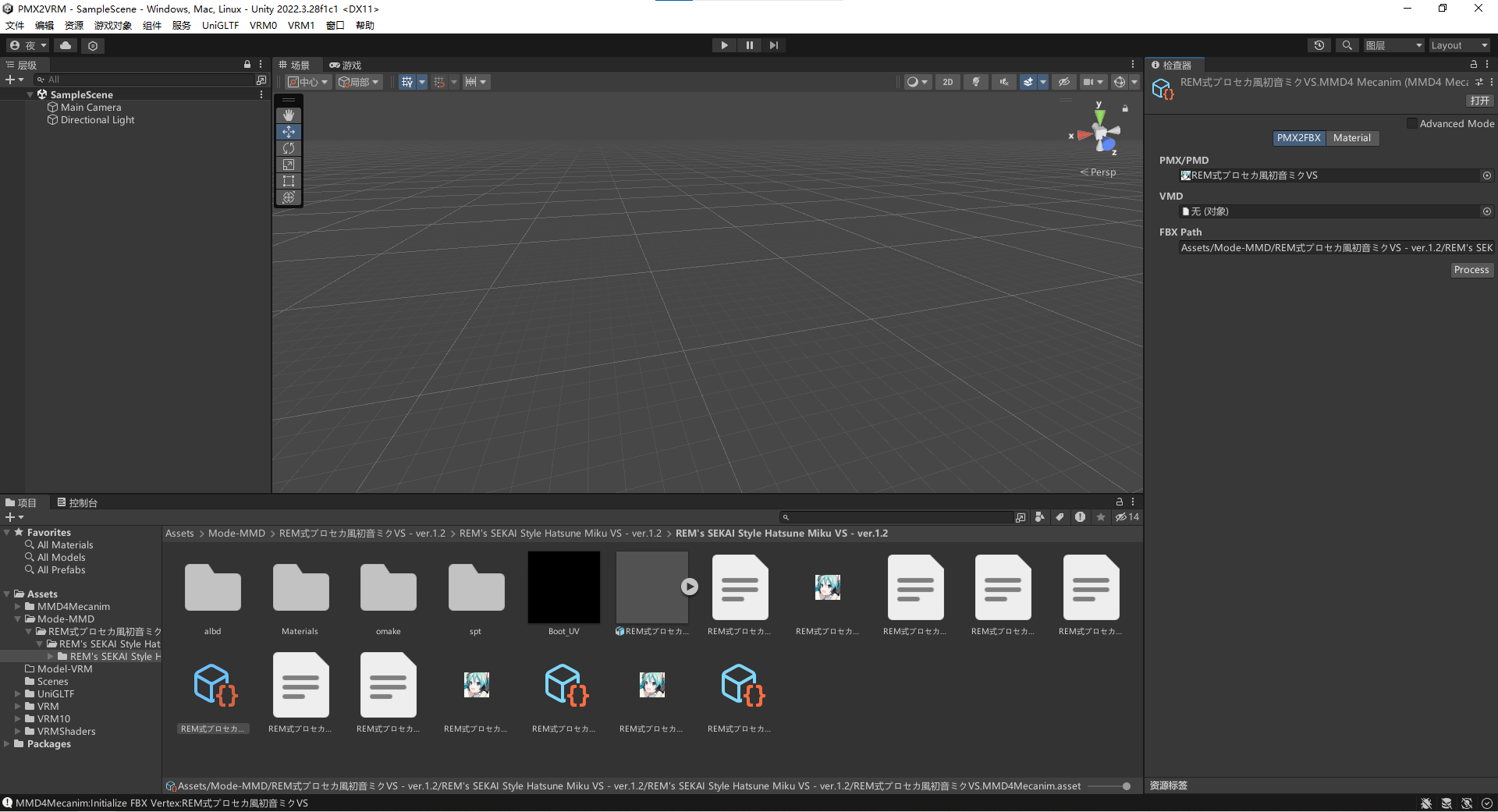Open pivot Center mode dropdown
This screenshot has height=812, width=1498.
308,82
